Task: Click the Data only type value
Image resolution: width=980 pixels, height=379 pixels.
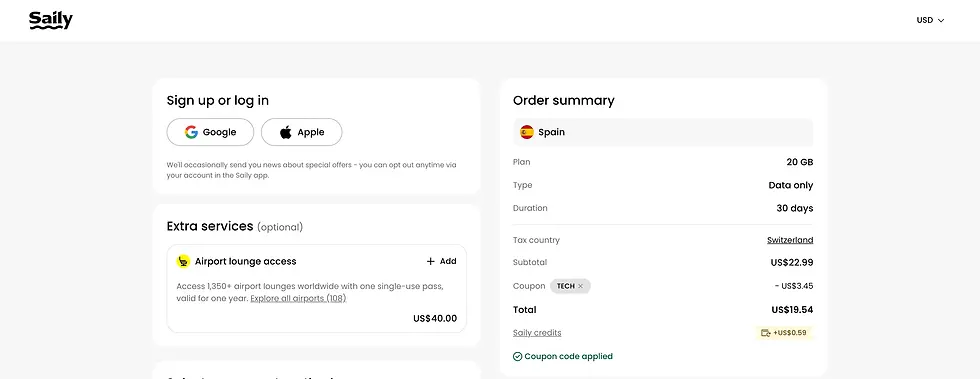Action: click(791, 185)
